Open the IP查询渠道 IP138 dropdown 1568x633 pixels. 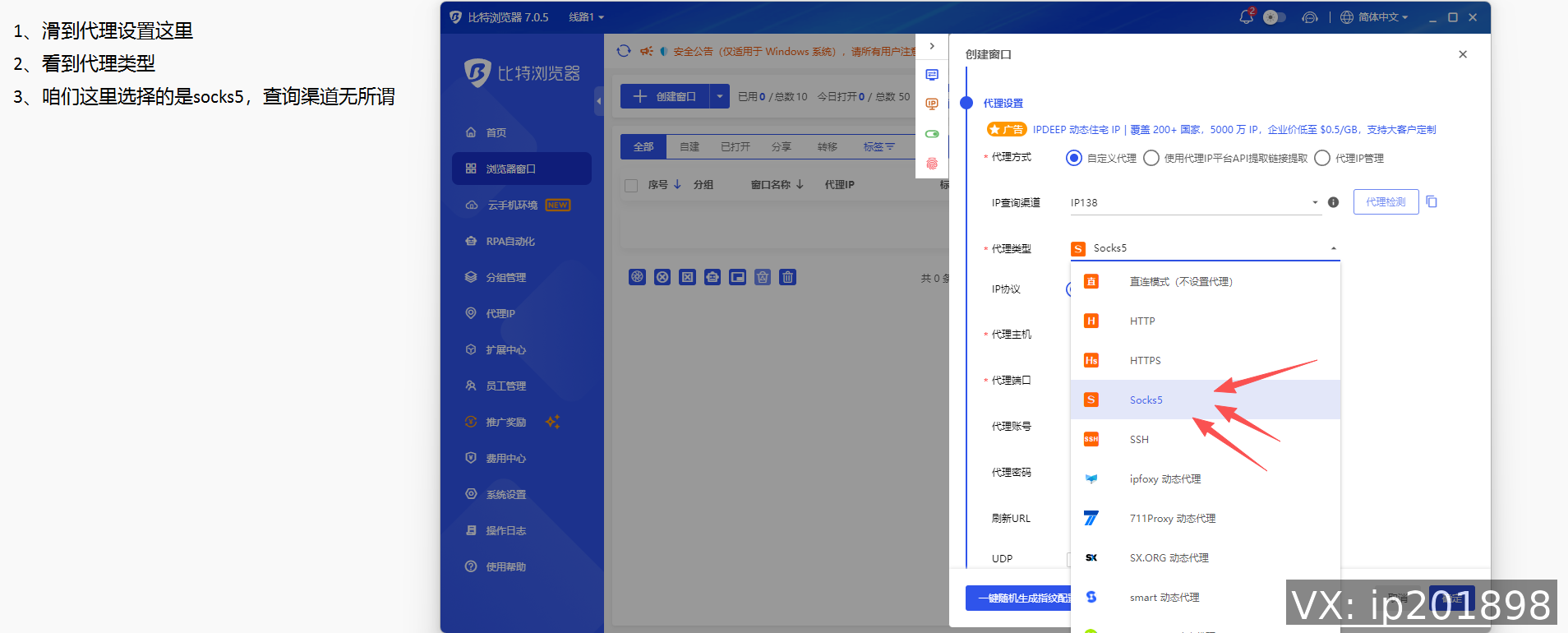click(x=1196, y=202)
